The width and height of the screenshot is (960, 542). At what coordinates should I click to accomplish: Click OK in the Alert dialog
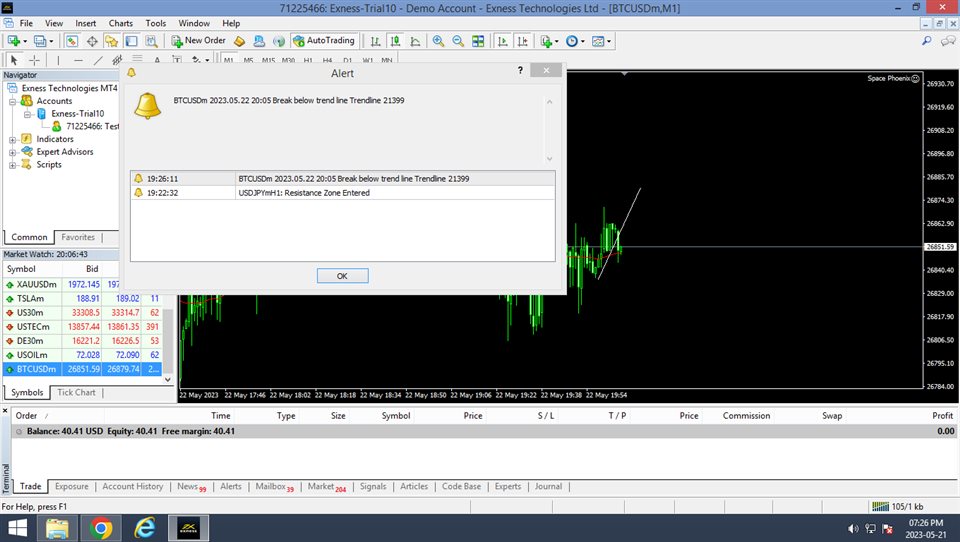(x=342, y=276)
